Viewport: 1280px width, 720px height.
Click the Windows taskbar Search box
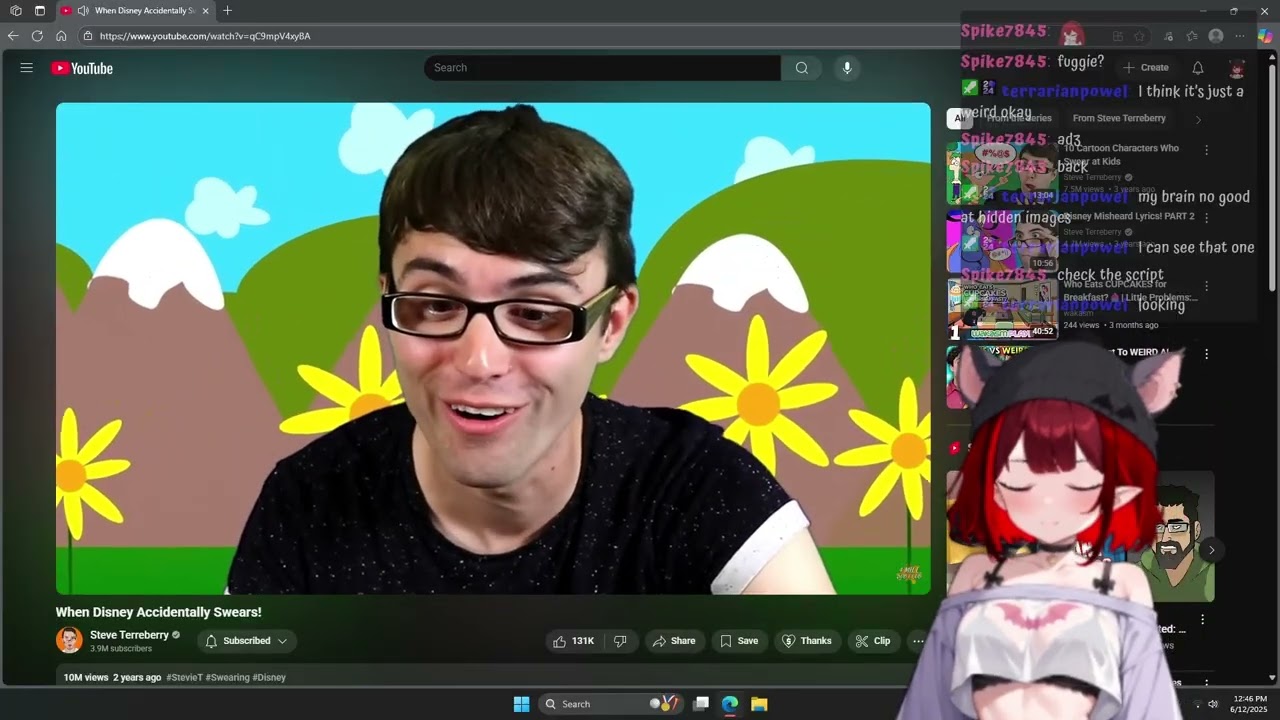point(611,704)
